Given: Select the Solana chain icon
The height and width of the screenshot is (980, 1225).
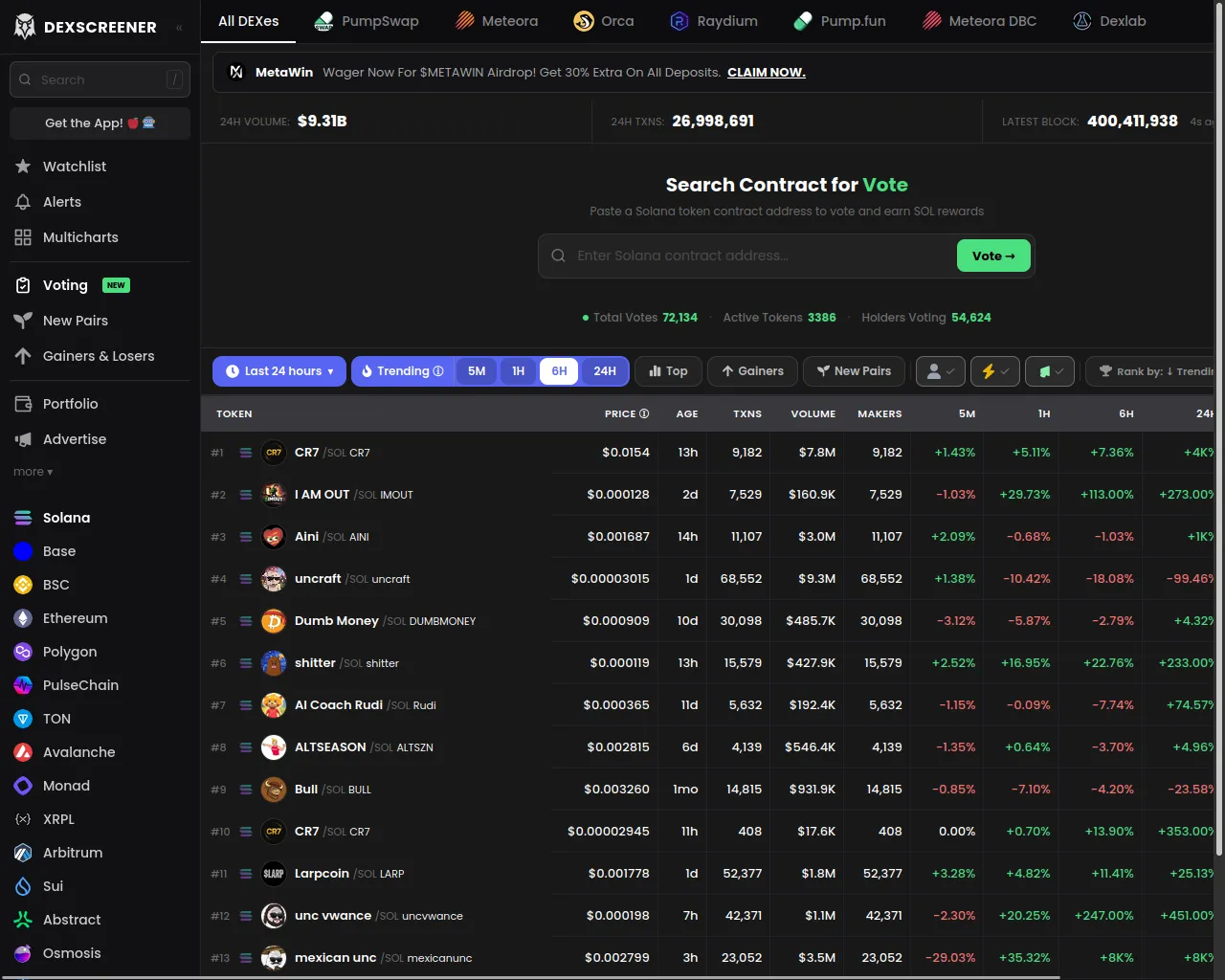Looking at the screenshot, I should pyautogui.click(x=23, y=518).
